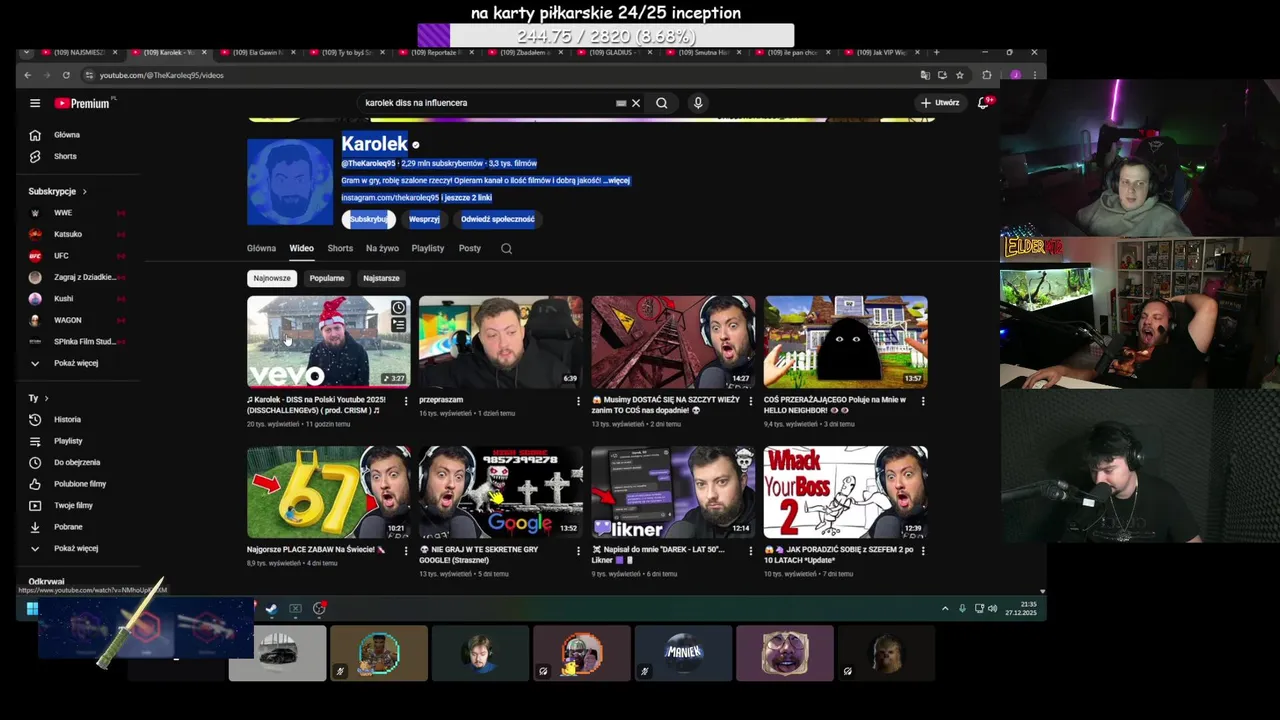This screenshot has width=1280, height=720.
Task: Open the Chrome profile avatar
Action: [1015, 75]
